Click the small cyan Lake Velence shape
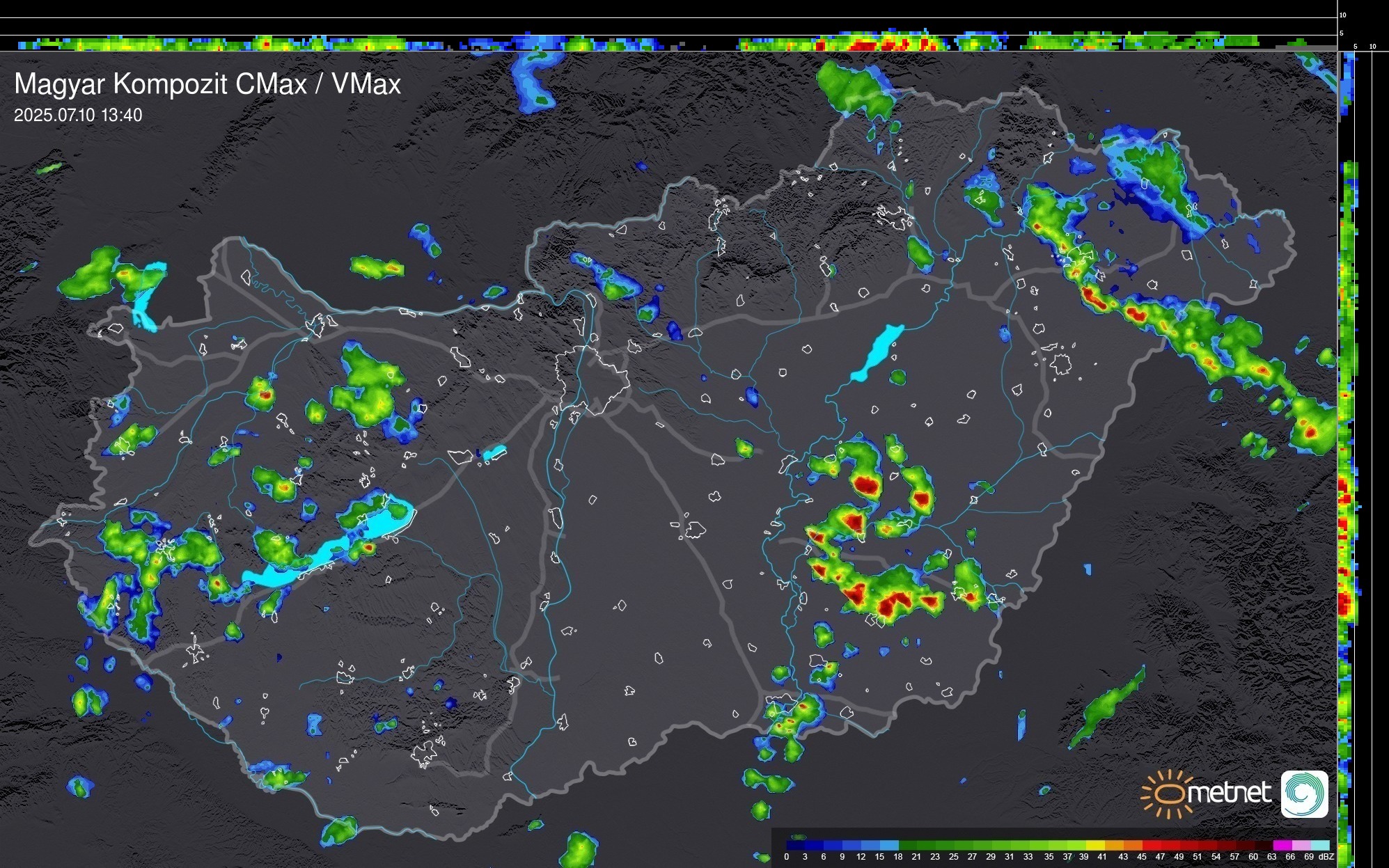This screenshot has height=868, width=1389. 494,453
